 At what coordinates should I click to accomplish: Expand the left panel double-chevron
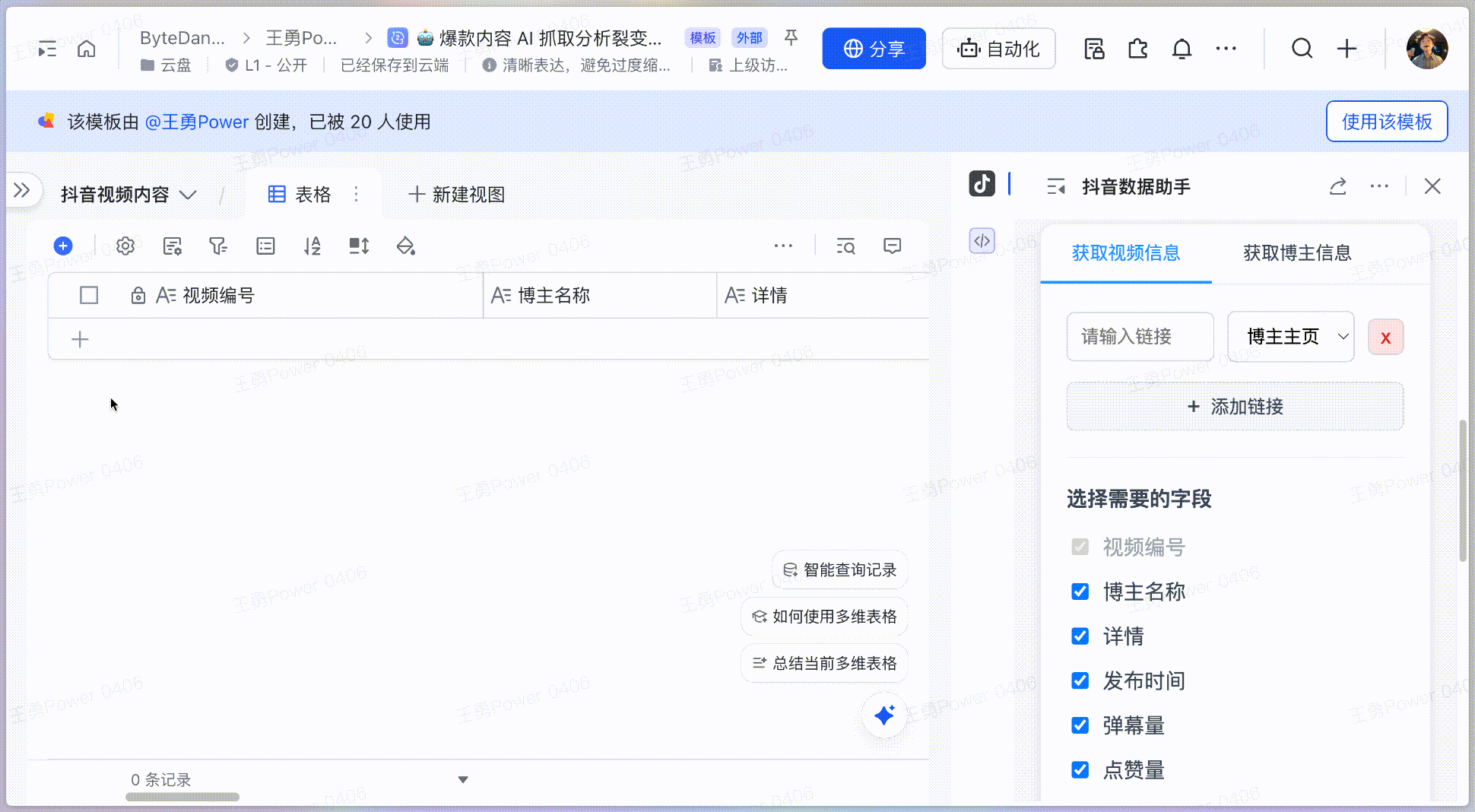22,190
